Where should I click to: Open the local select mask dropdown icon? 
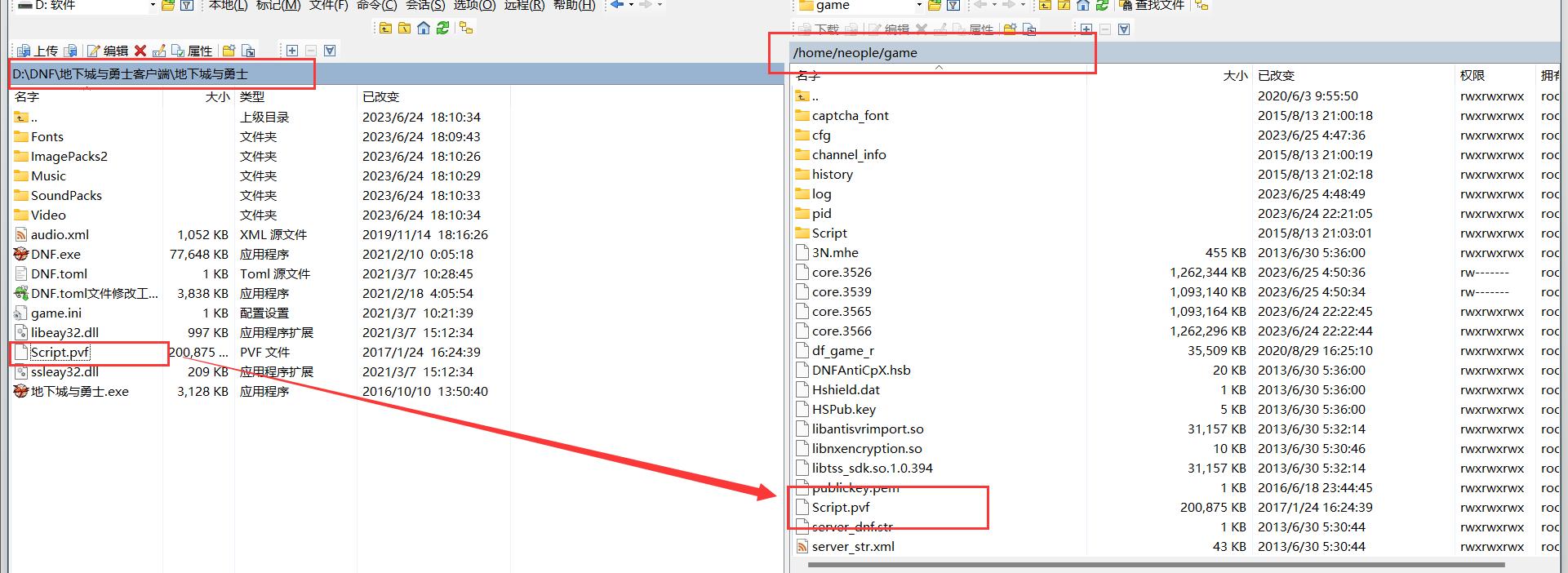(x=330, y=51)
